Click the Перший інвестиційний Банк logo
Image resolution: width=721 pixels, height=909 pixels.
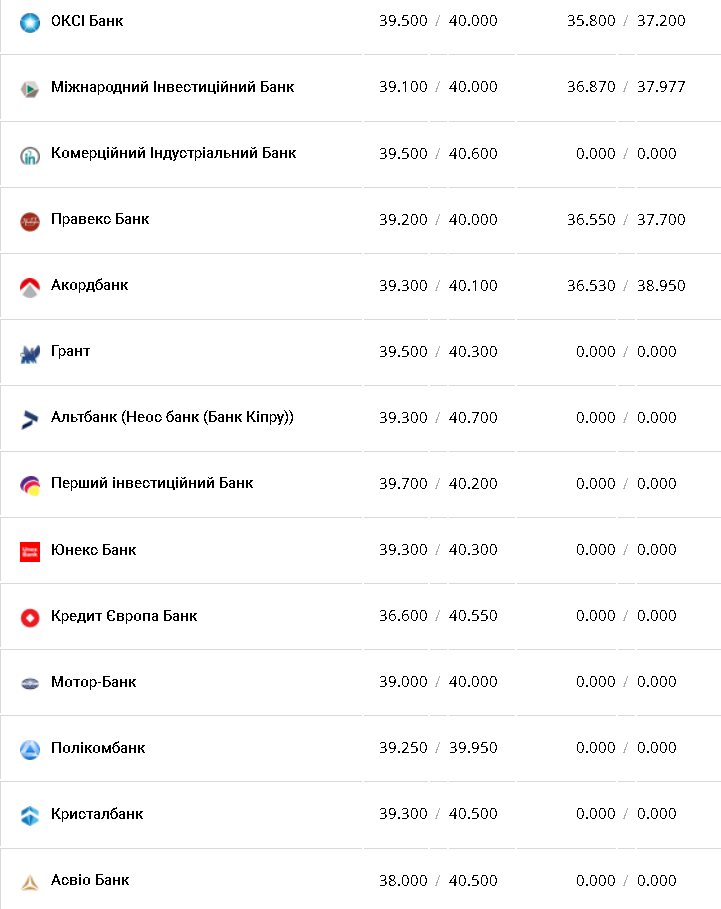[30, 484]
